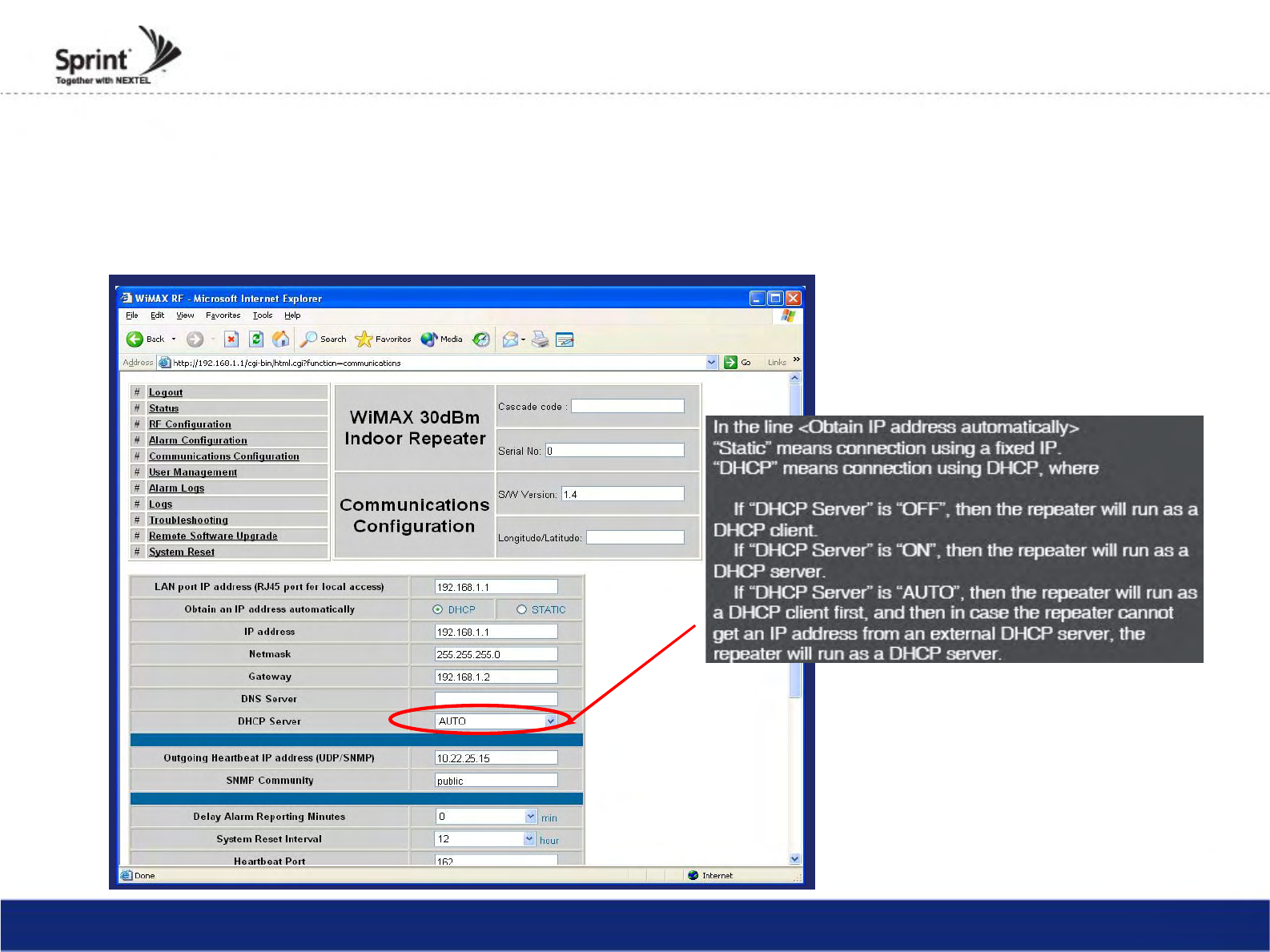Open the User Management link
Image resolution: width=1270 pixels, height=952 pixels.
pos(193,472)
